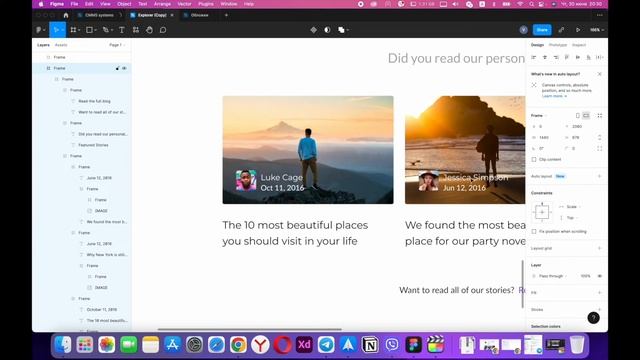Add auto layout with plus button
Screen dimensions: 640x360
point(600,176)
